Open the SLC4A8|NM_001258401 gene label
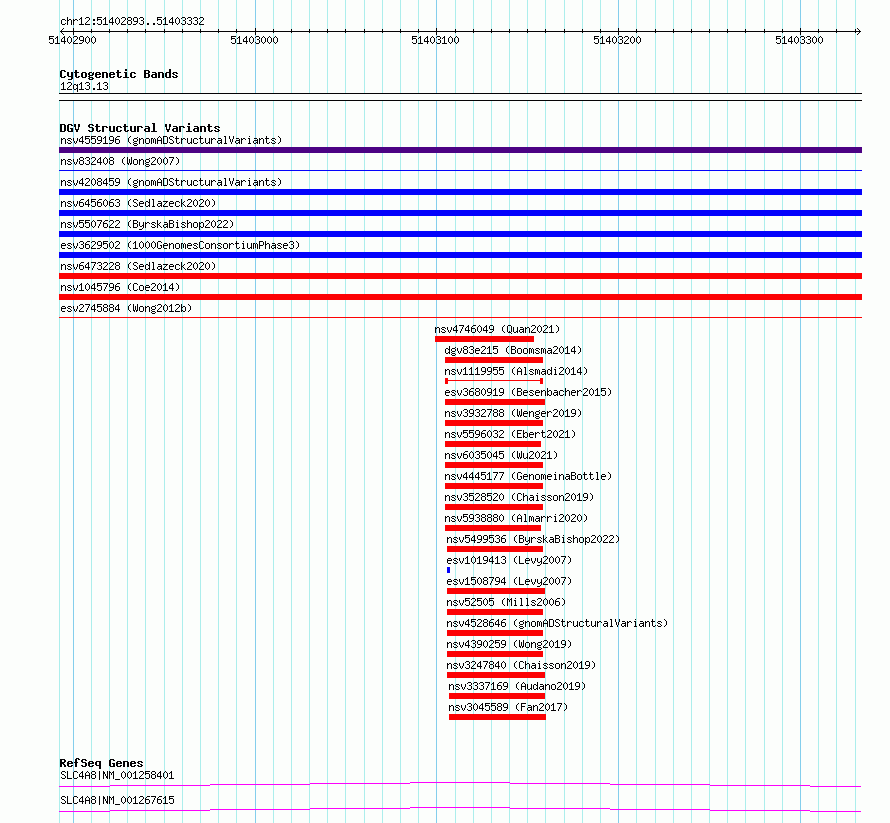This screenshot has height=823, width=890. (x=117, y=775)
